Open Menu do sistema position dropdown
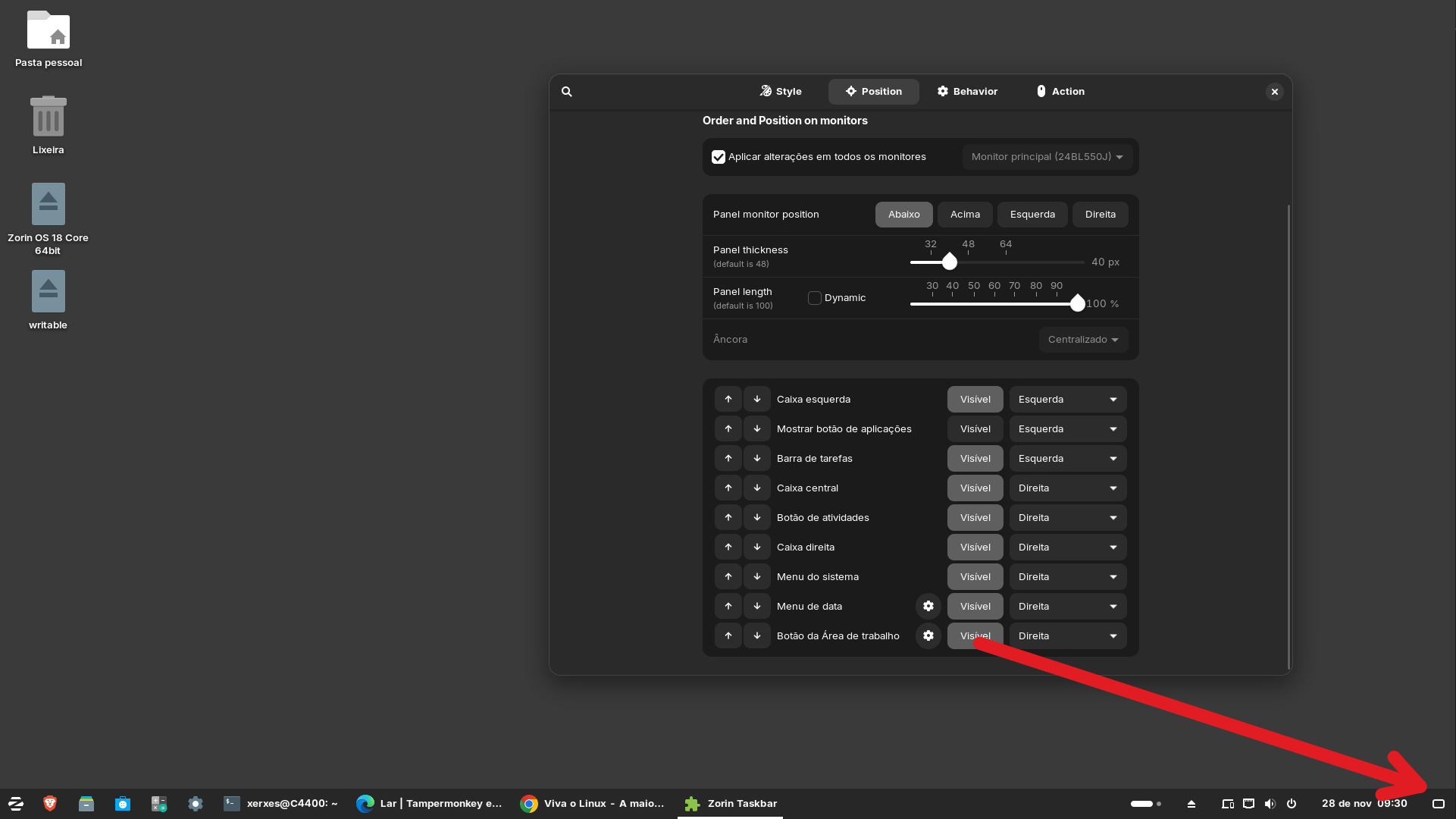The width and height of the screenshot is (1456, 819). (x=1067, y=577)
